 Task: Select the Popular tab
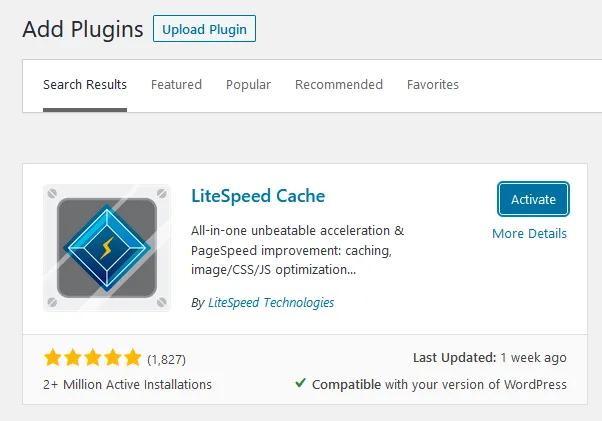point(248,85)
